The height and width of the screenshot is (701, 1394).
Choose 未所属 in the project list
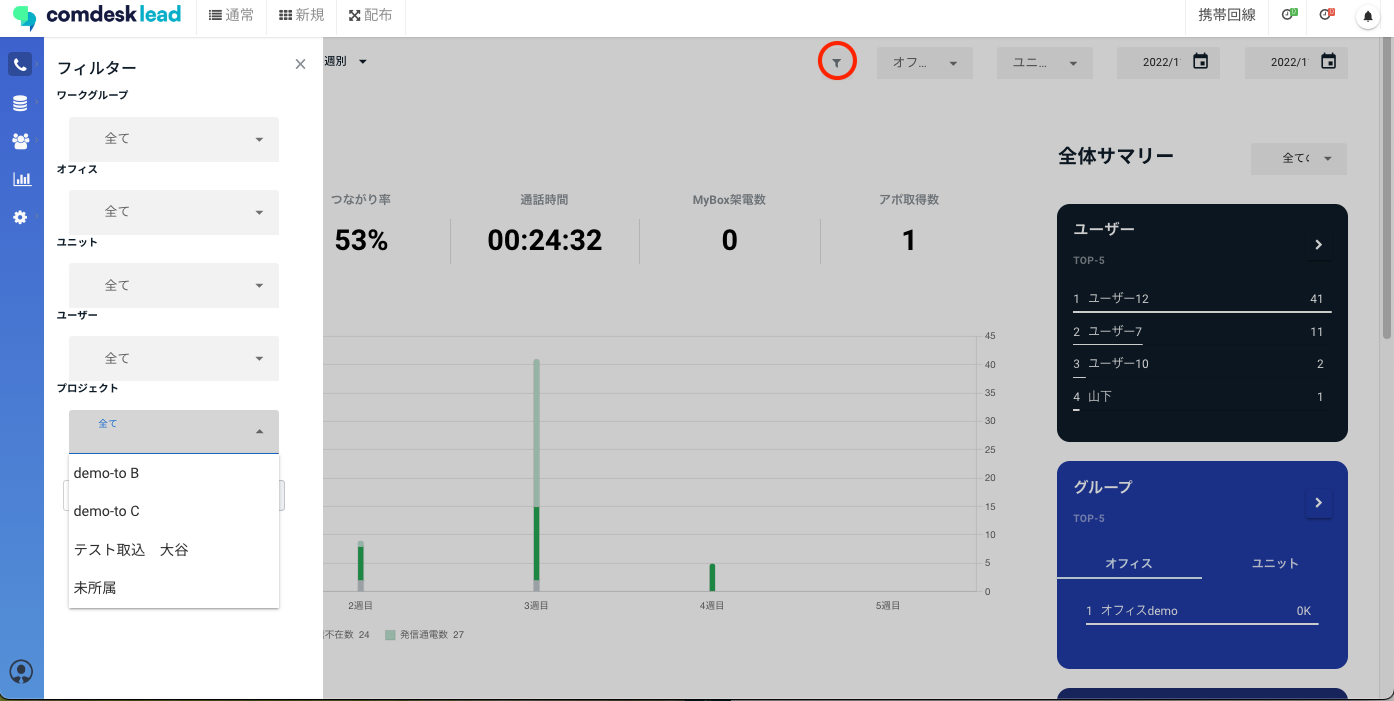(x=95, y=588)
